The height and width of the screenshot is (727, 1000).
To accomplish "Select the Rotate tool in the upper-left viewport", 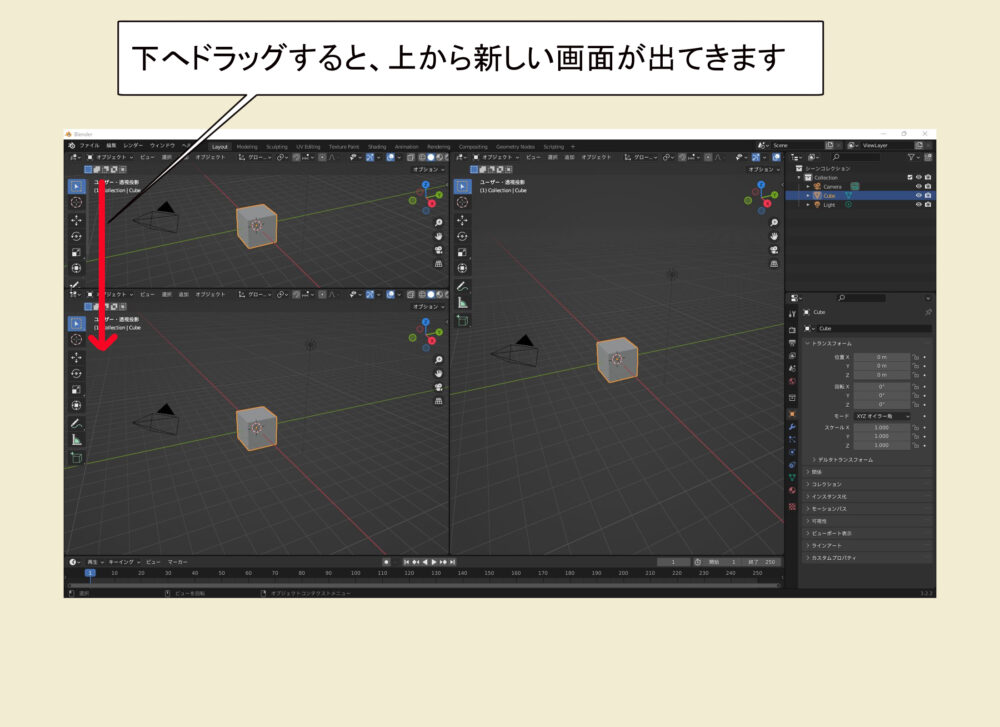I will click(x=77, y=236).
